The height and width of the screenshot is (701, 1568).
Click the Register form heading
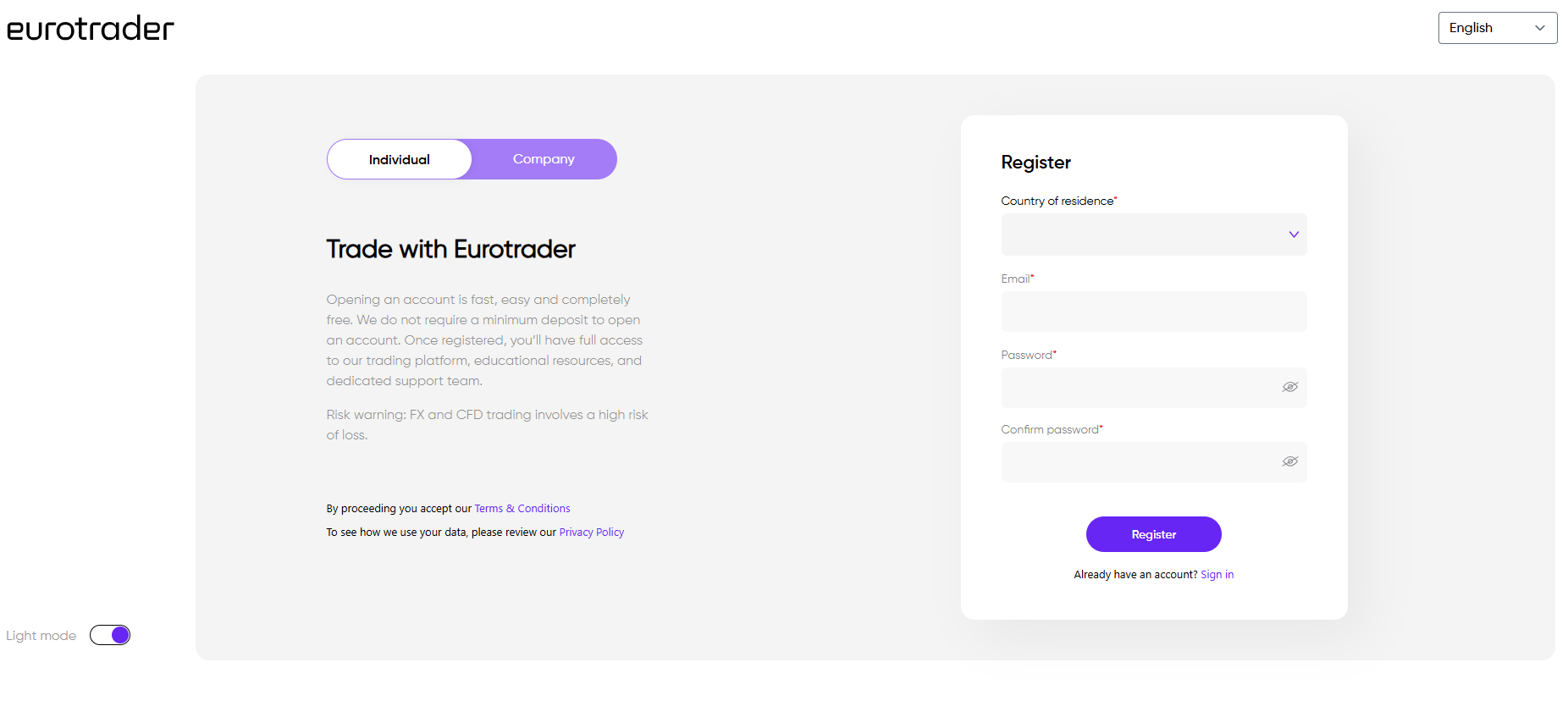coord(1035,163)
